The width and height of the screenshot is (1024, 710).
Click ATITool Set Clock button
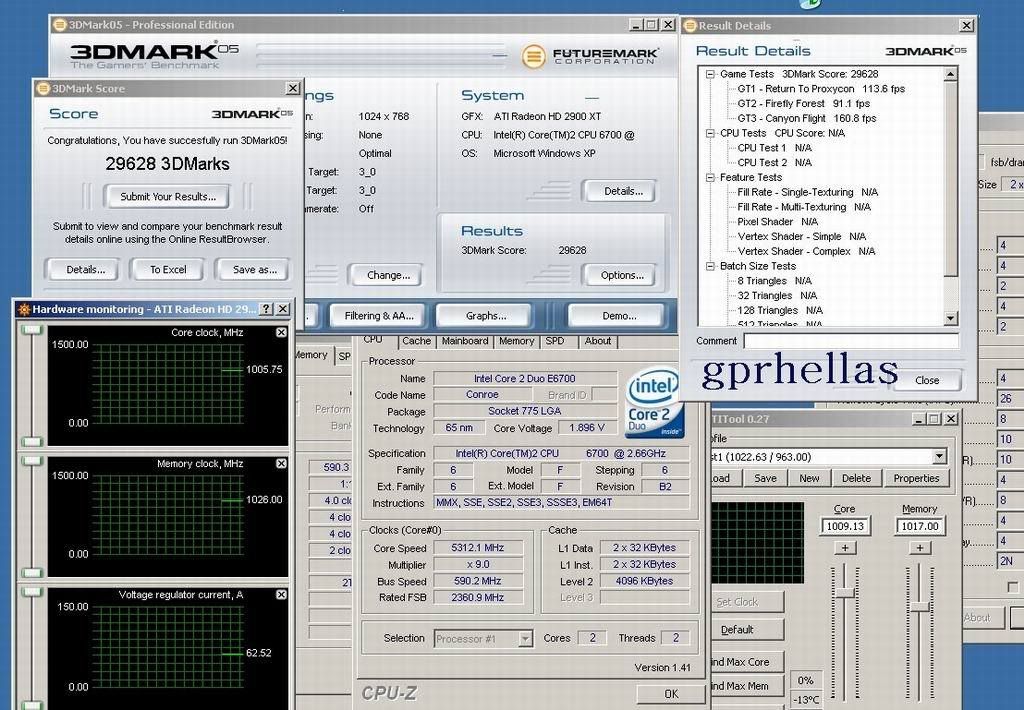pos(745,602)
